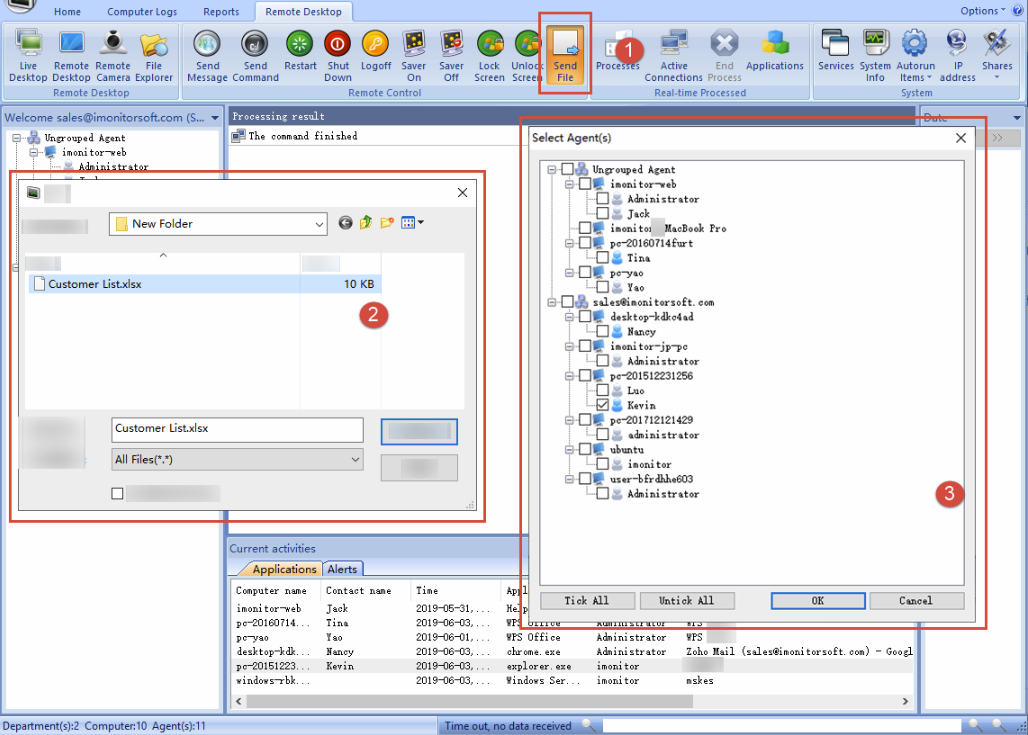
Task: Click the Tick All button
Action: [x=587, y=601]
